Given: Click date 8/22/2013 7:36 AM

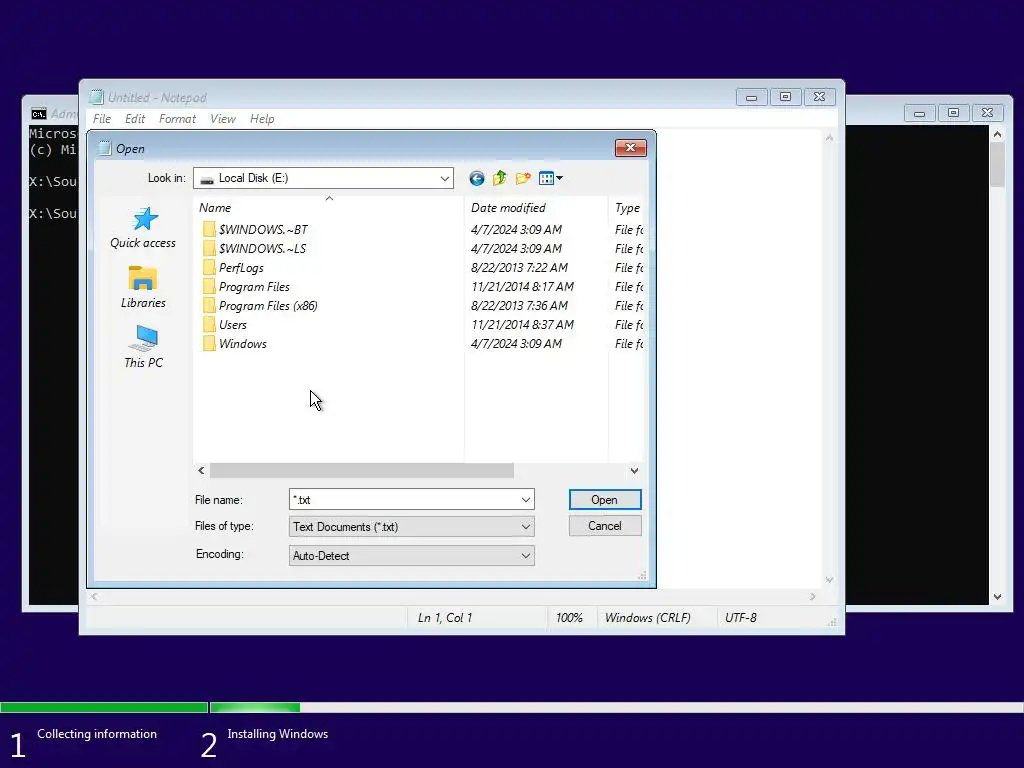Looking at the screenshot, I should (519, 306).
